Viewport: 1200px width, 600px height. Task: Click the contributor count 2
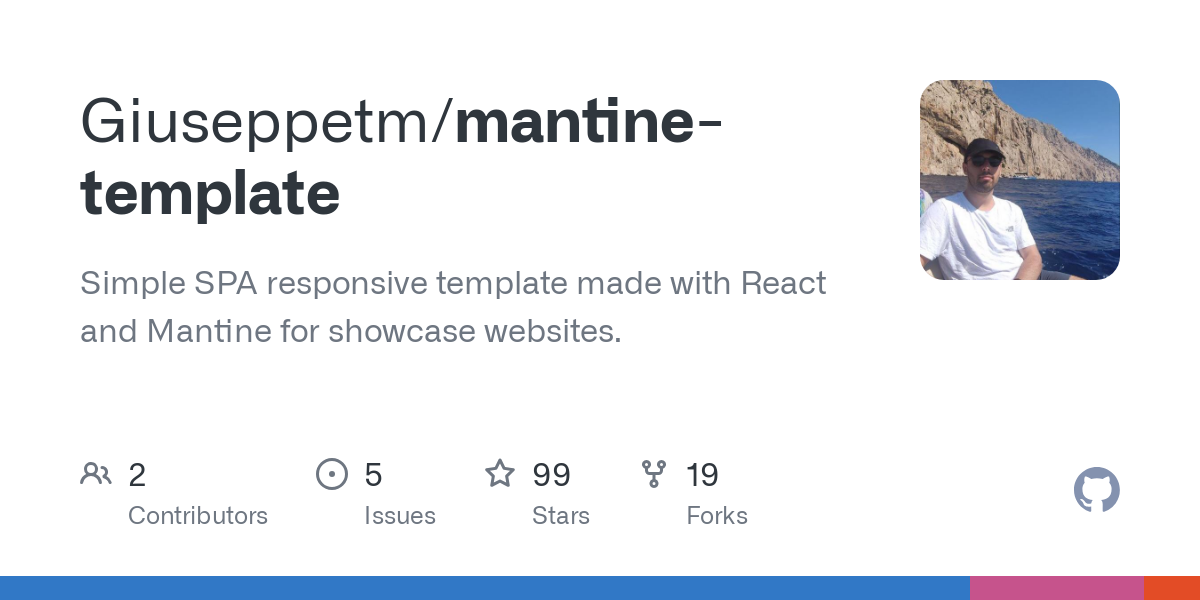pyautogui.click(x=137, y=475)
